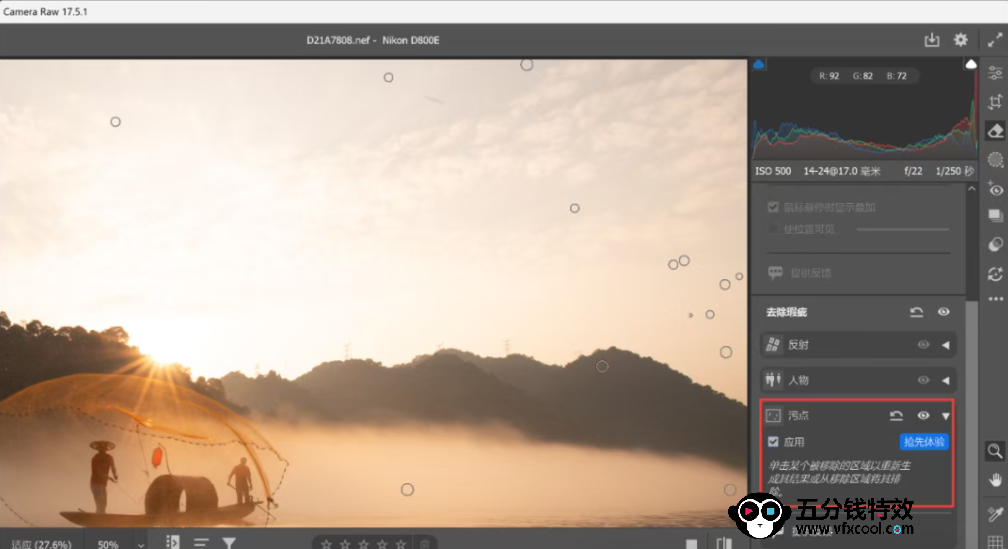Click the filter funnel icon in bottom bar
This screenshot has width=1008, height=549.
229,543
